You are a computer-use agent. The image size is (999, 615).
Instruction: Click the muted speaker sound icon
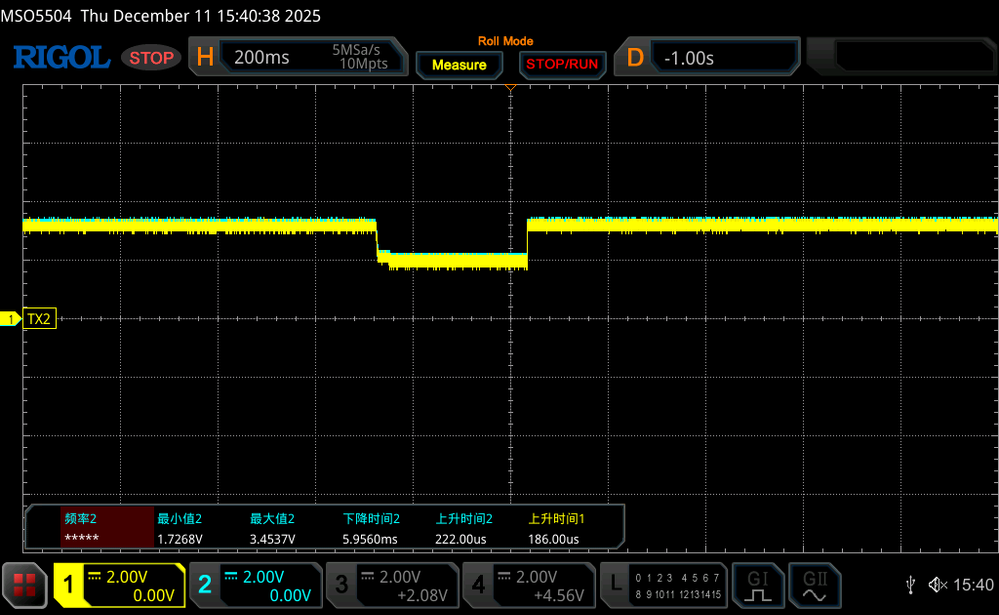tap(938, 584)
